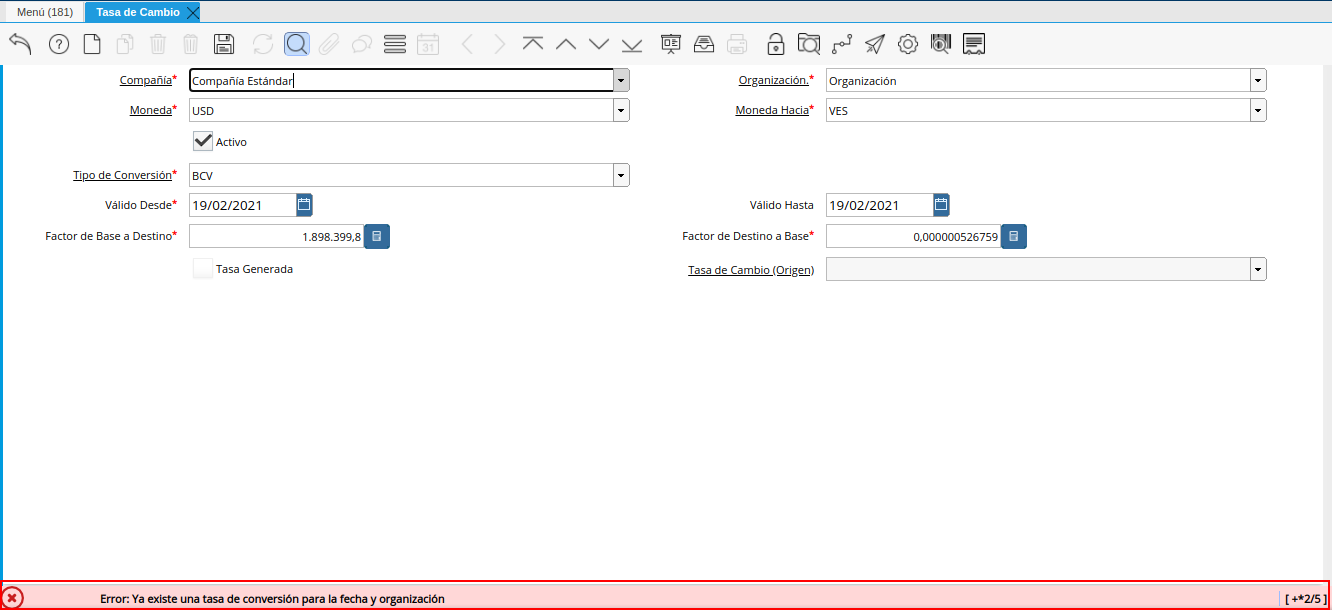Refresh the record with circular arrows icon

[263, 44]
